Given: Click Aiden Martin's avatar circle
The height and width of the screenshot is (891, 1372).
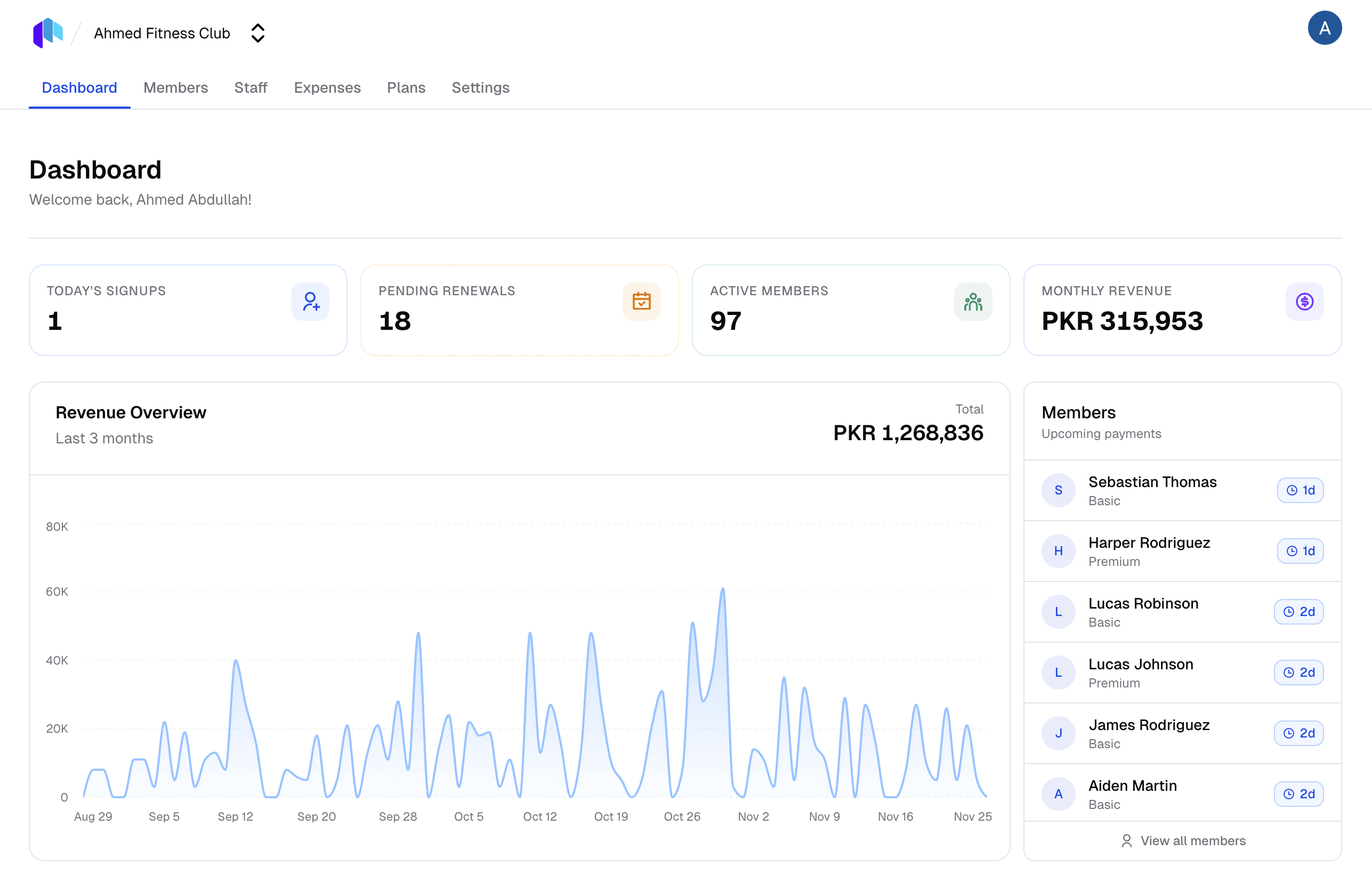Looking at the screenshot, I should coord(1059,793).
